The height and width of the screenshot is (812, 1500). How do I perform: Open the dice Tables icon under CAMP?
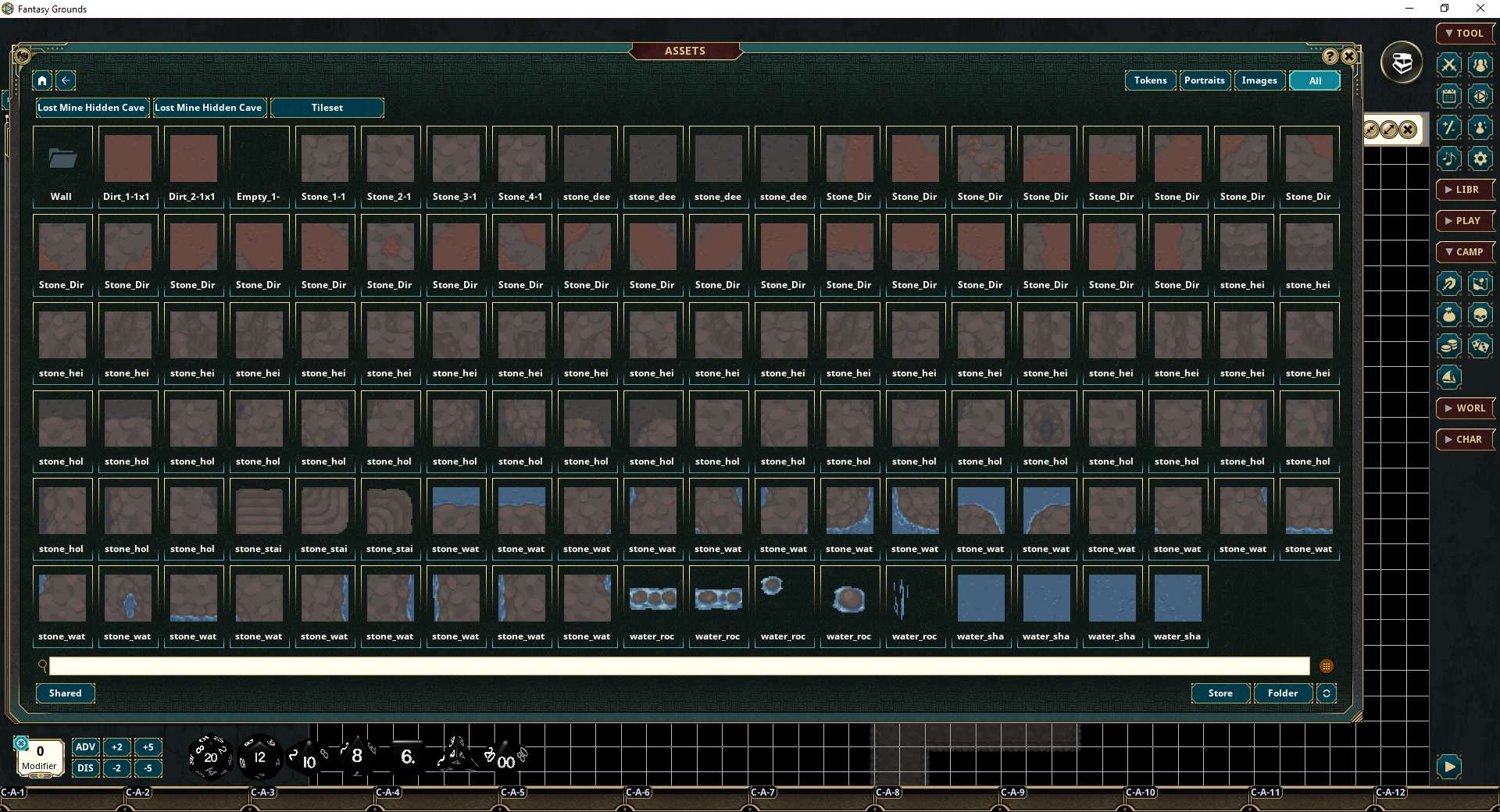[1480, 346]
